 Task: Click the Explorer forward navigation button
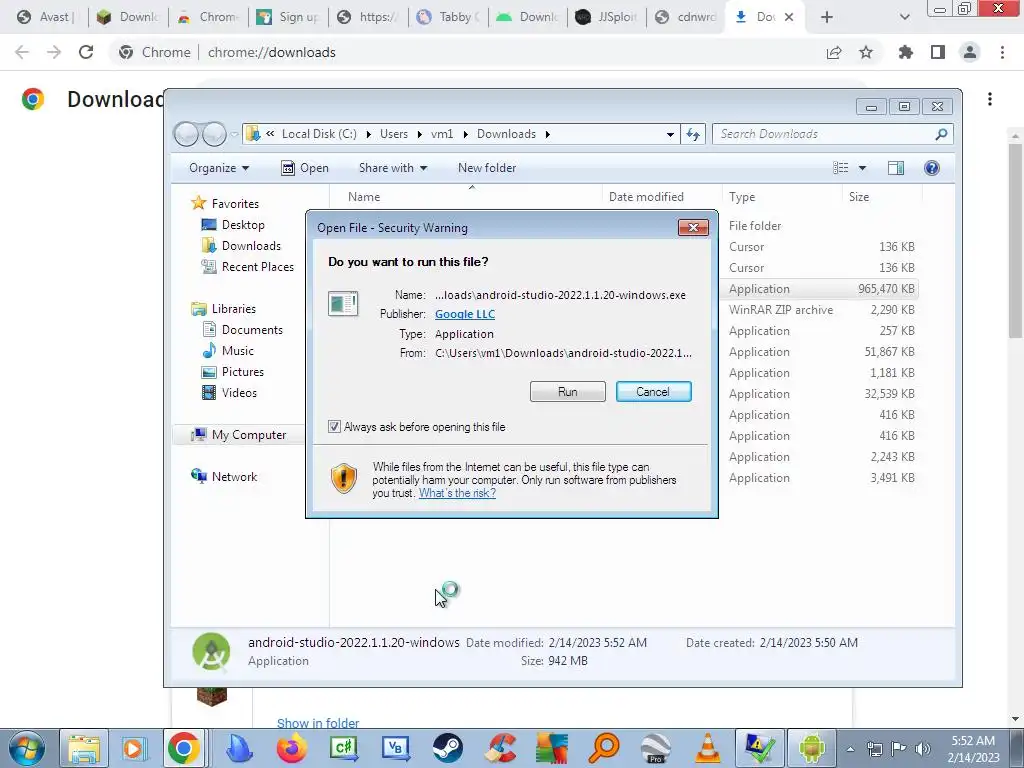pyautogui.click(x=214, y=134)
